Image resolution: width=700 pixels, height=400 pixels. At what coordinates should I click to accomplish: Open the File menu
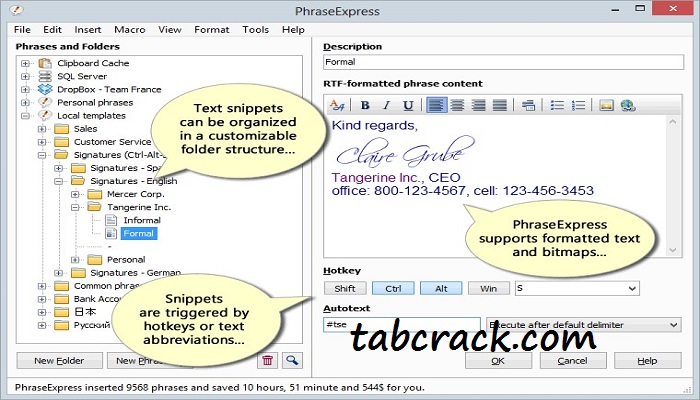(x=22, y=29)
